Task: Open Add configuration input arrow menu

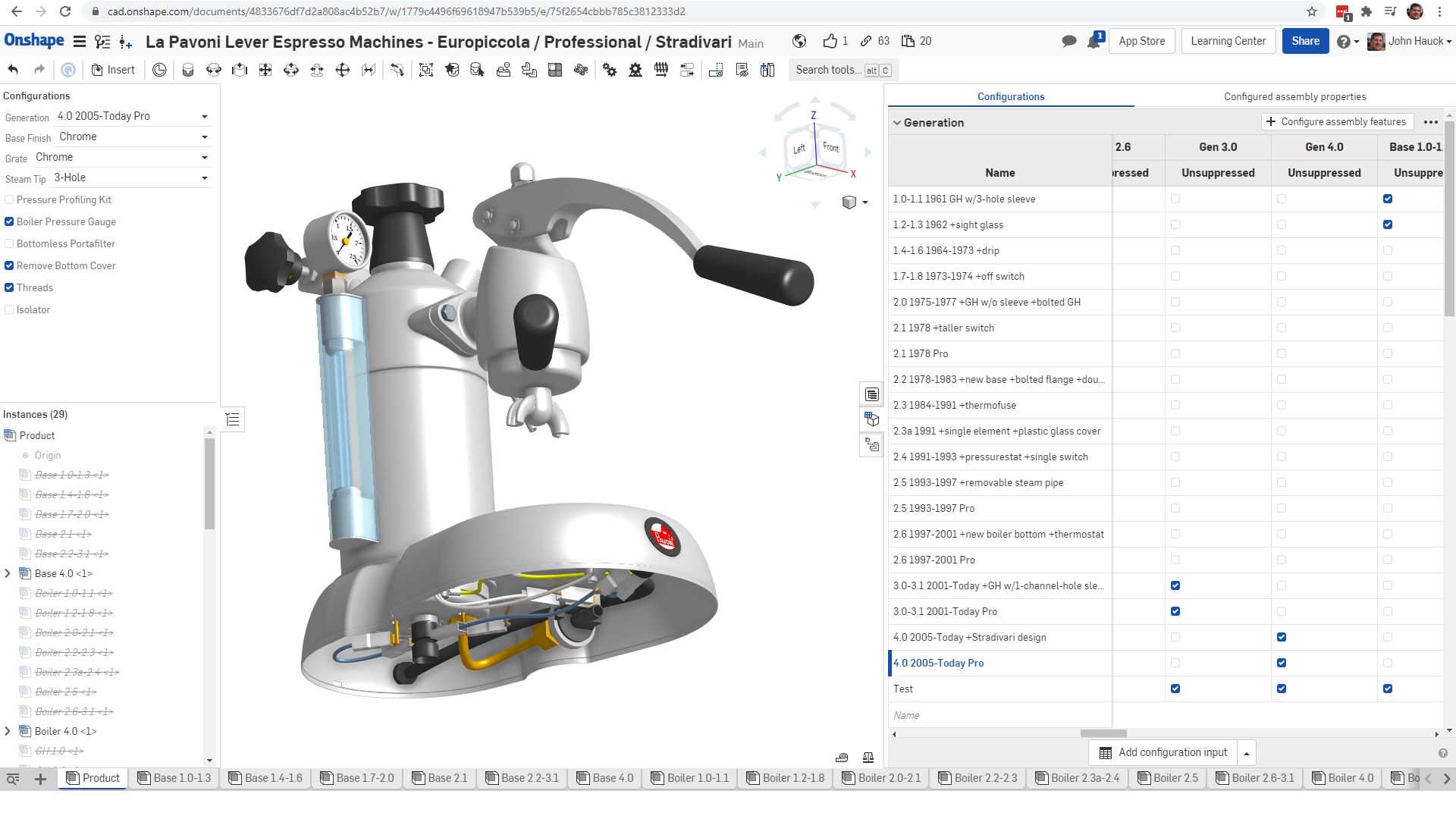Action: pos(1247,753)
